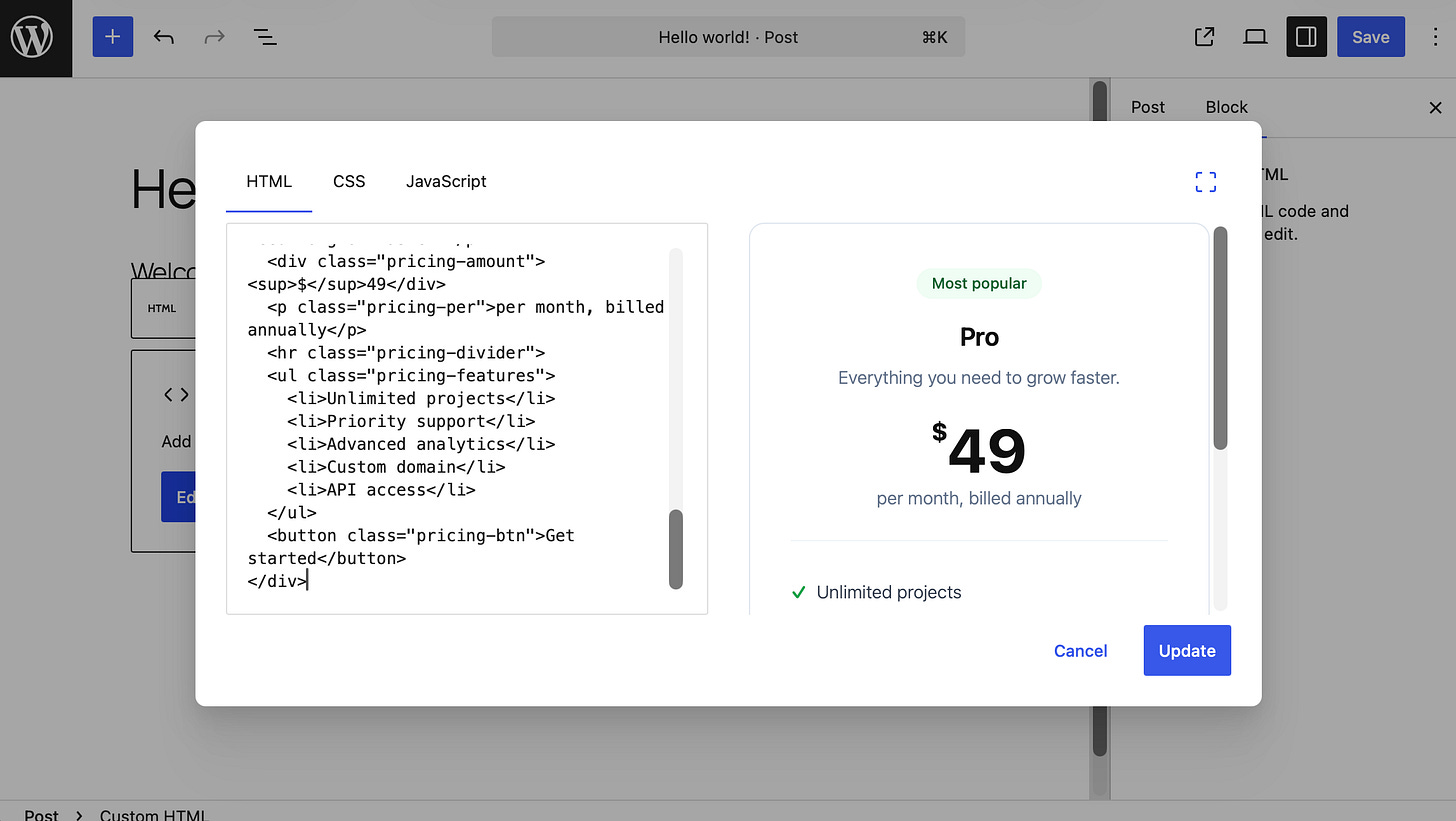
Task: Click the WordPress logo icon
Action: [x=32, y=37]
